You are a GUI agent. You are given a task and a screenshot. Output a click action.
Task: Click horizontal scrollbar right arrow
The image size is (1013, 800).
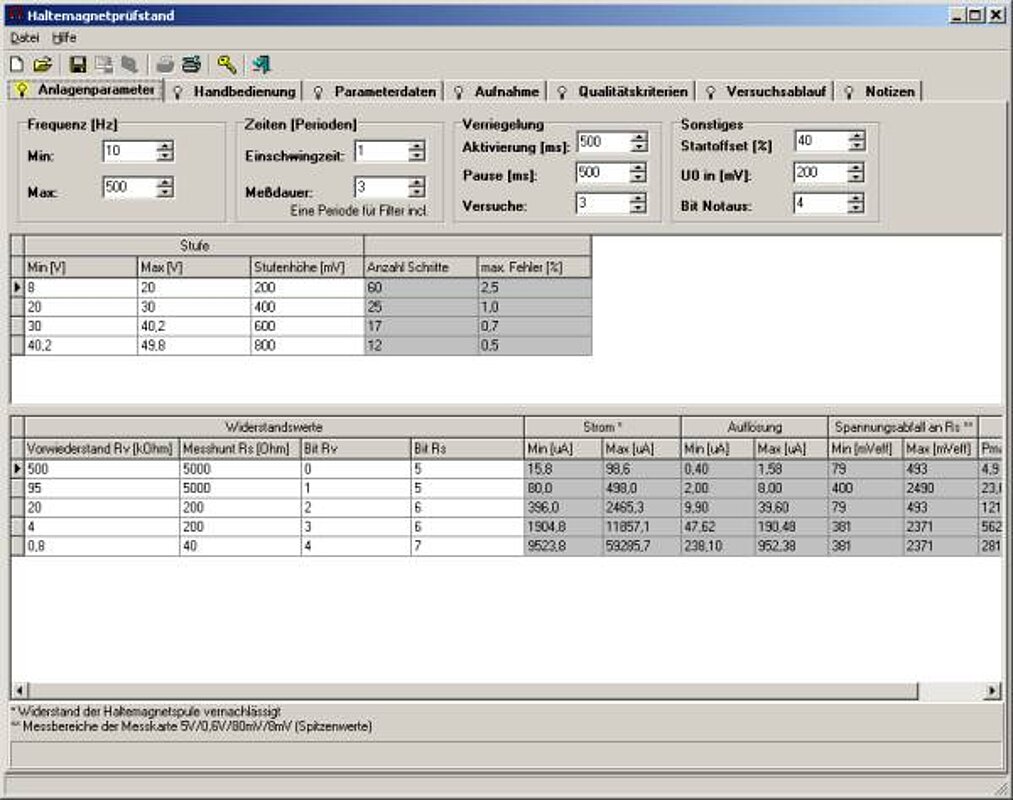click(992, 691)
